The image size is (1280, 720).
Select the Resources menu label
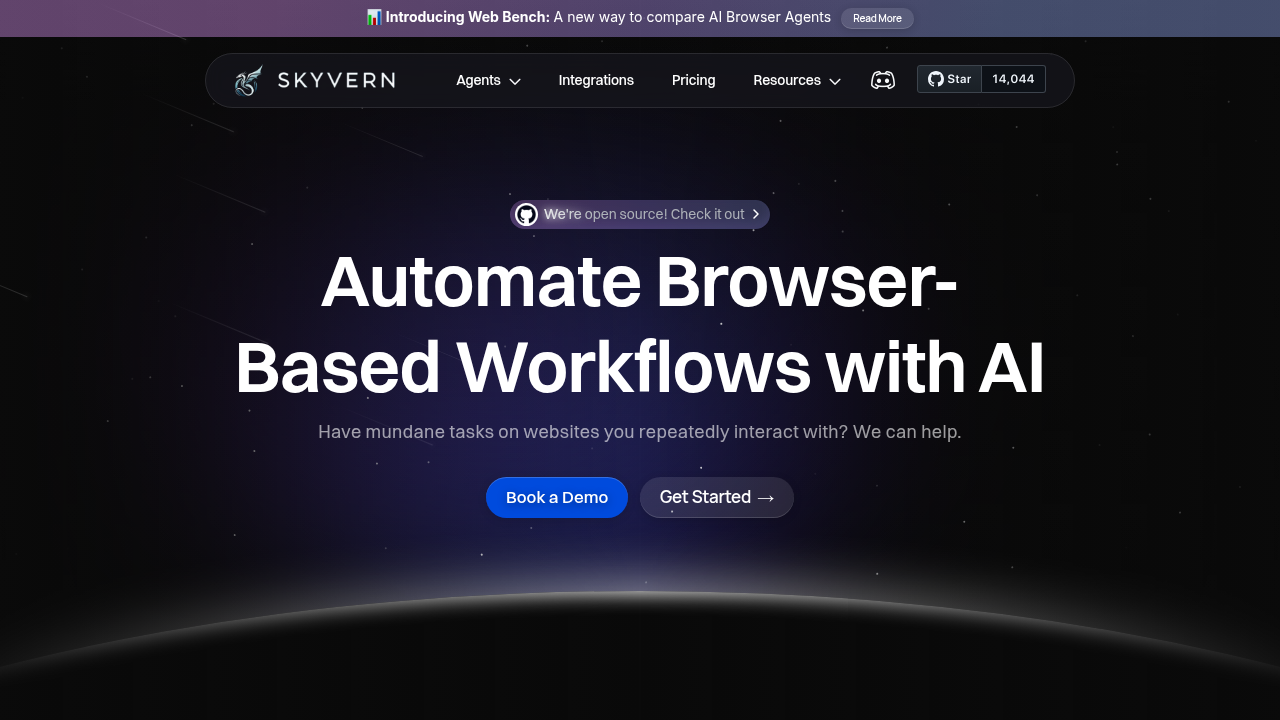point(786,80)
